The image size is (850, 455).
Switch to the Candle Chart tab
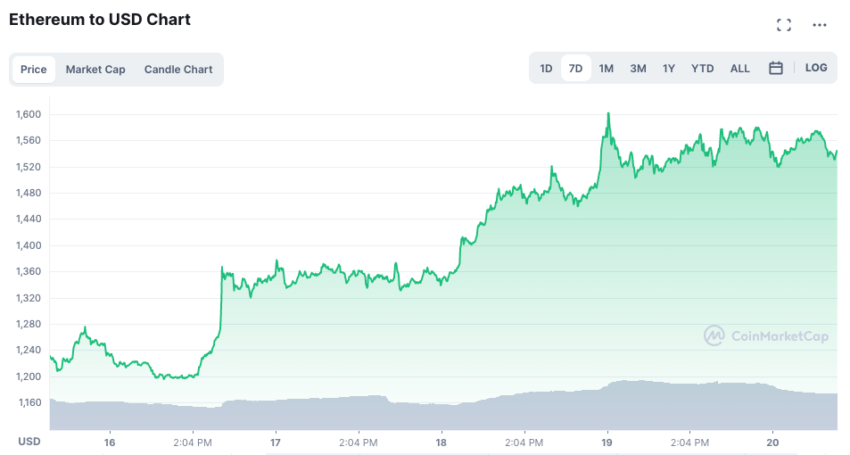pyautogui.click(x=178, y=69)
